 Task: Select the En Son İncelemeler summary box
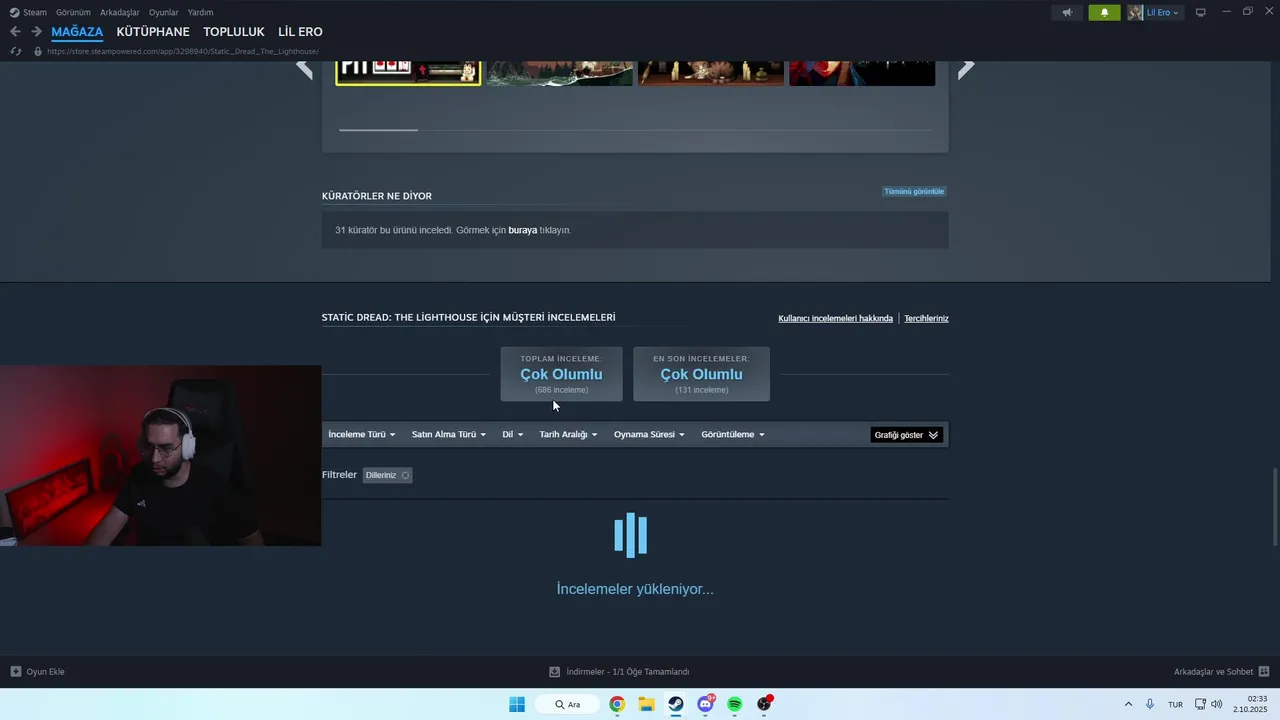(x=701, y=374)
